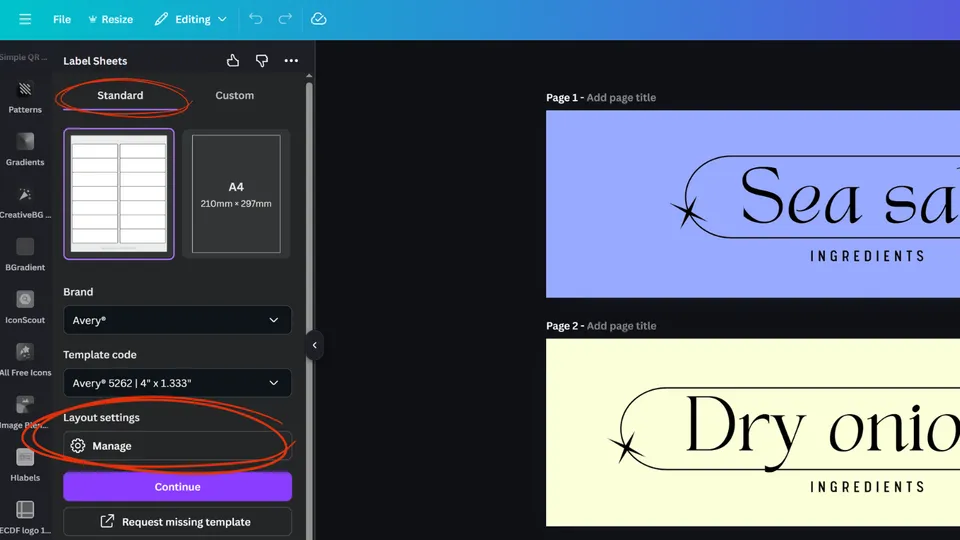Click Request missing template
Image resolution: width=960 pixels, height=540 pixels.
coord(178,522)
